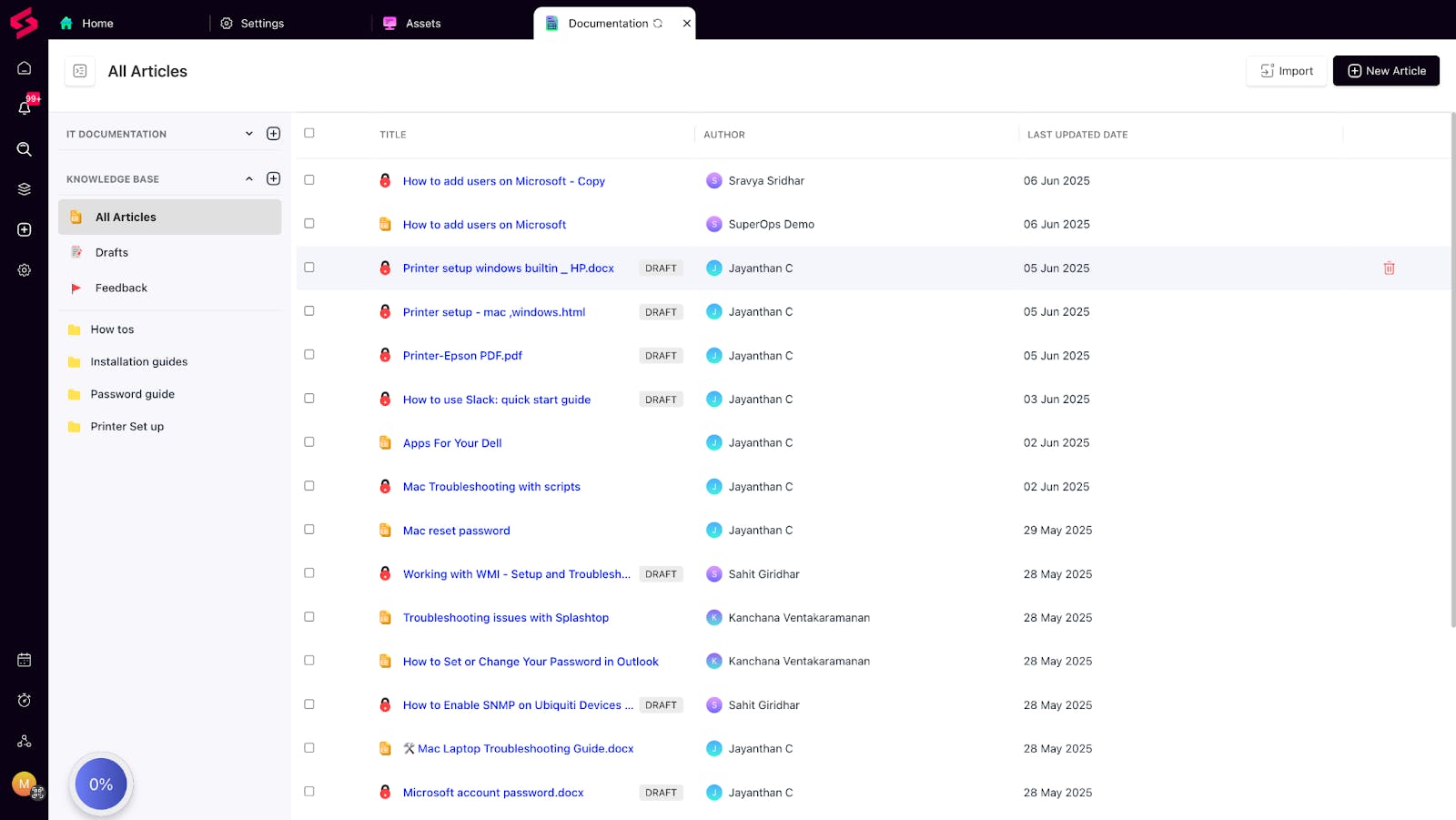Click the Import button
Screen dimensions: 1456x820
tap(1287, 71)
